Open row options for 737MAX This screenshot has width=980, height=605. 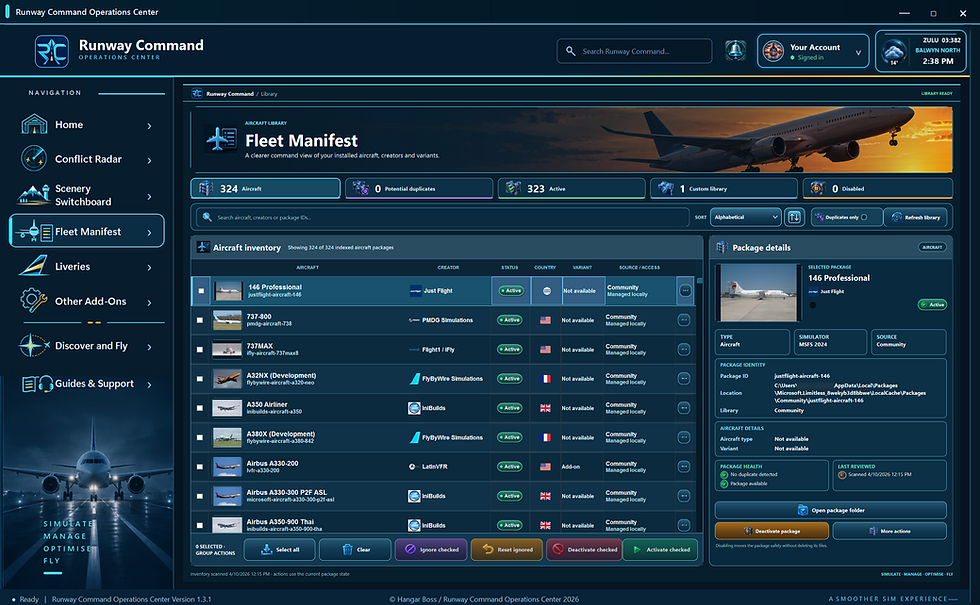pos(684,349)
